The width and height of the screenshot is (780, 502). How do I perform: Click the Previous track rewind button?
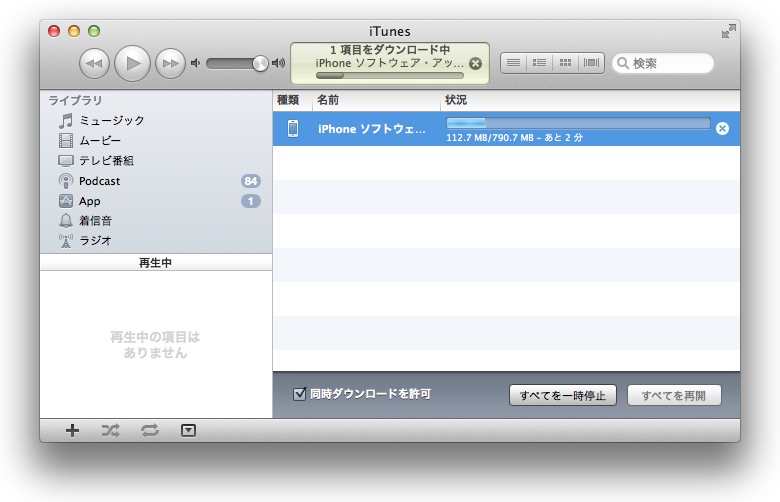[94, 63]
